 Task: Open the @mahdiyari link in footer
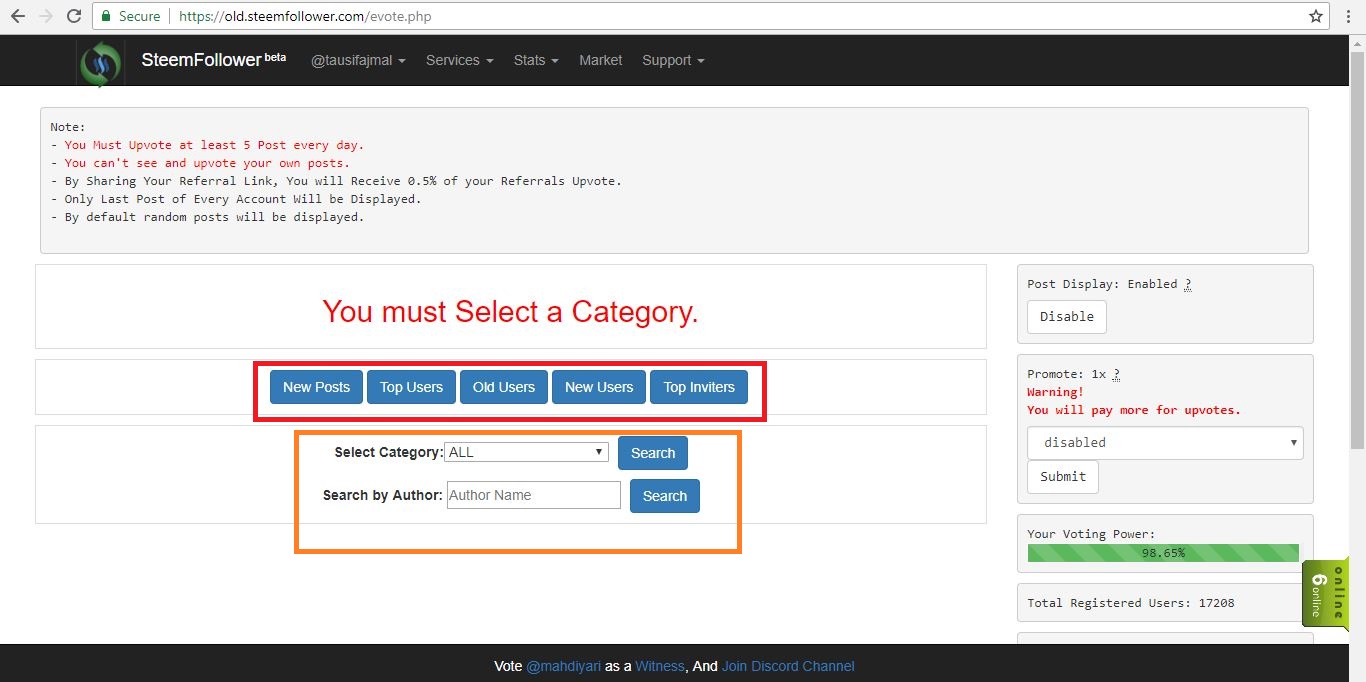pos(563,666)
